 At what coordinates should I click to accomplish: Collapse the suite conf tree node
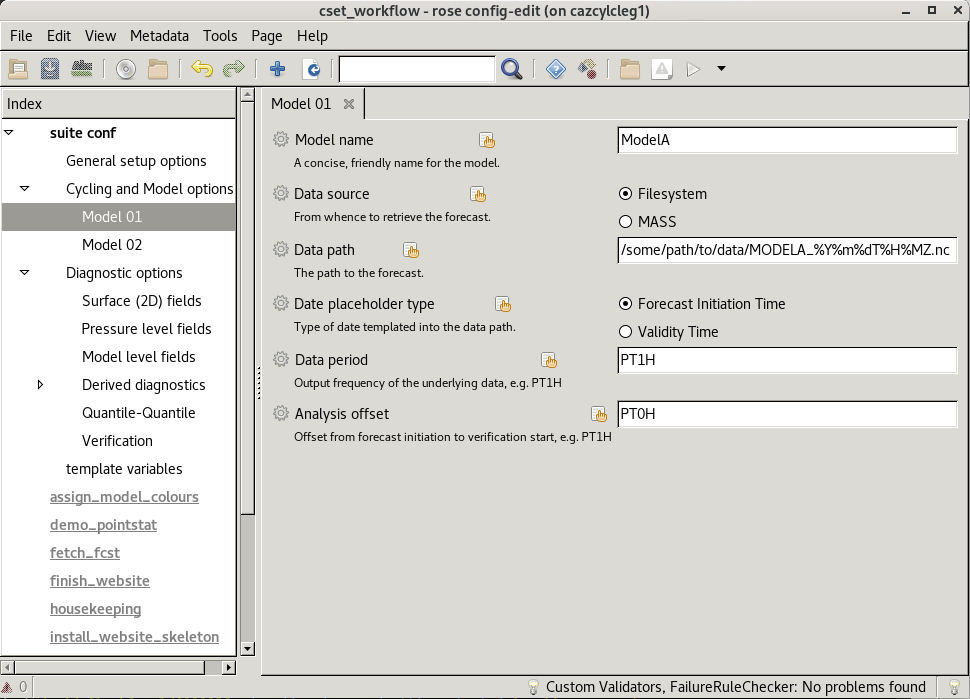(9, 132)
